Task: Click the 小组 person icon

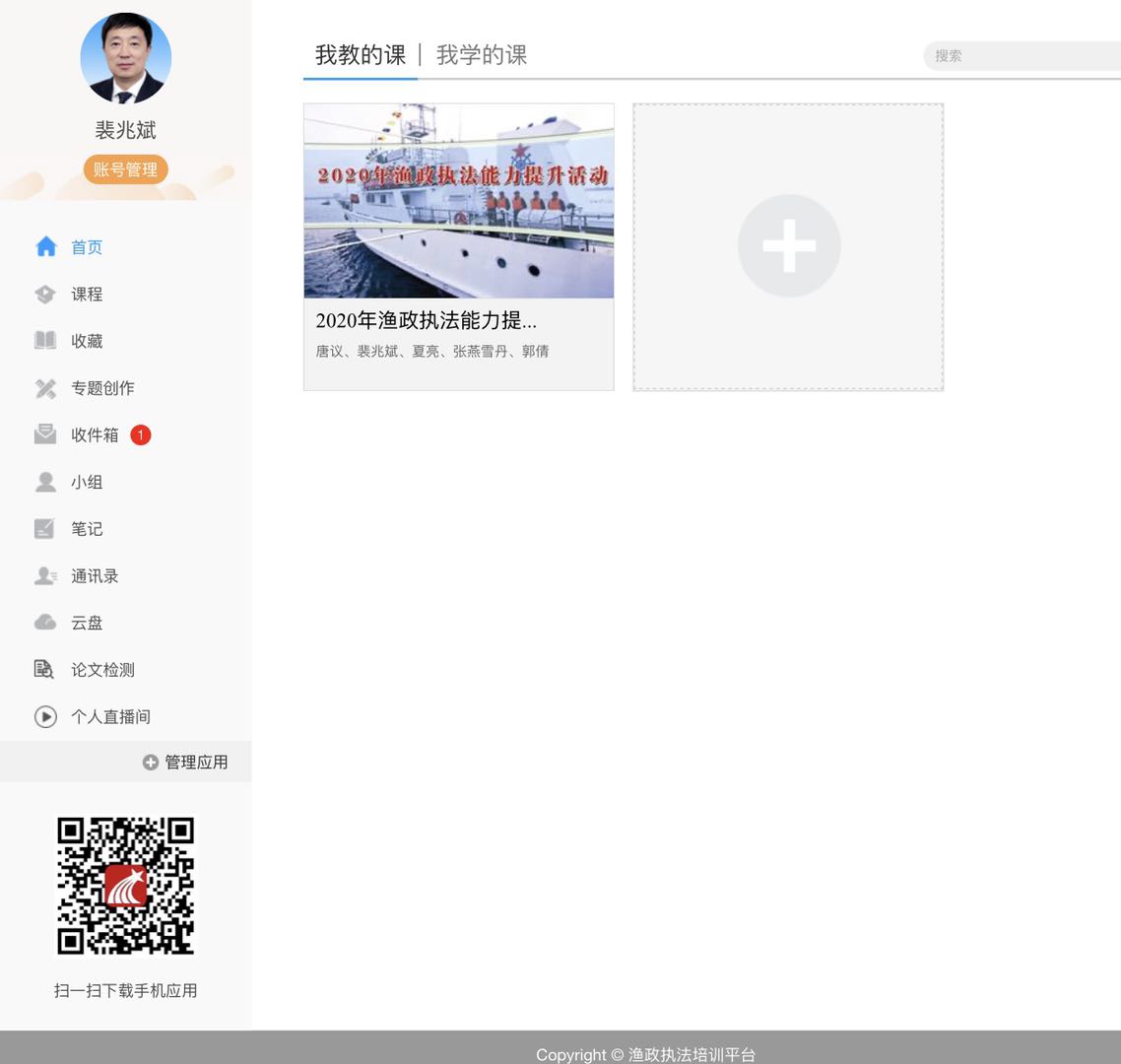Action: [45, 482]
